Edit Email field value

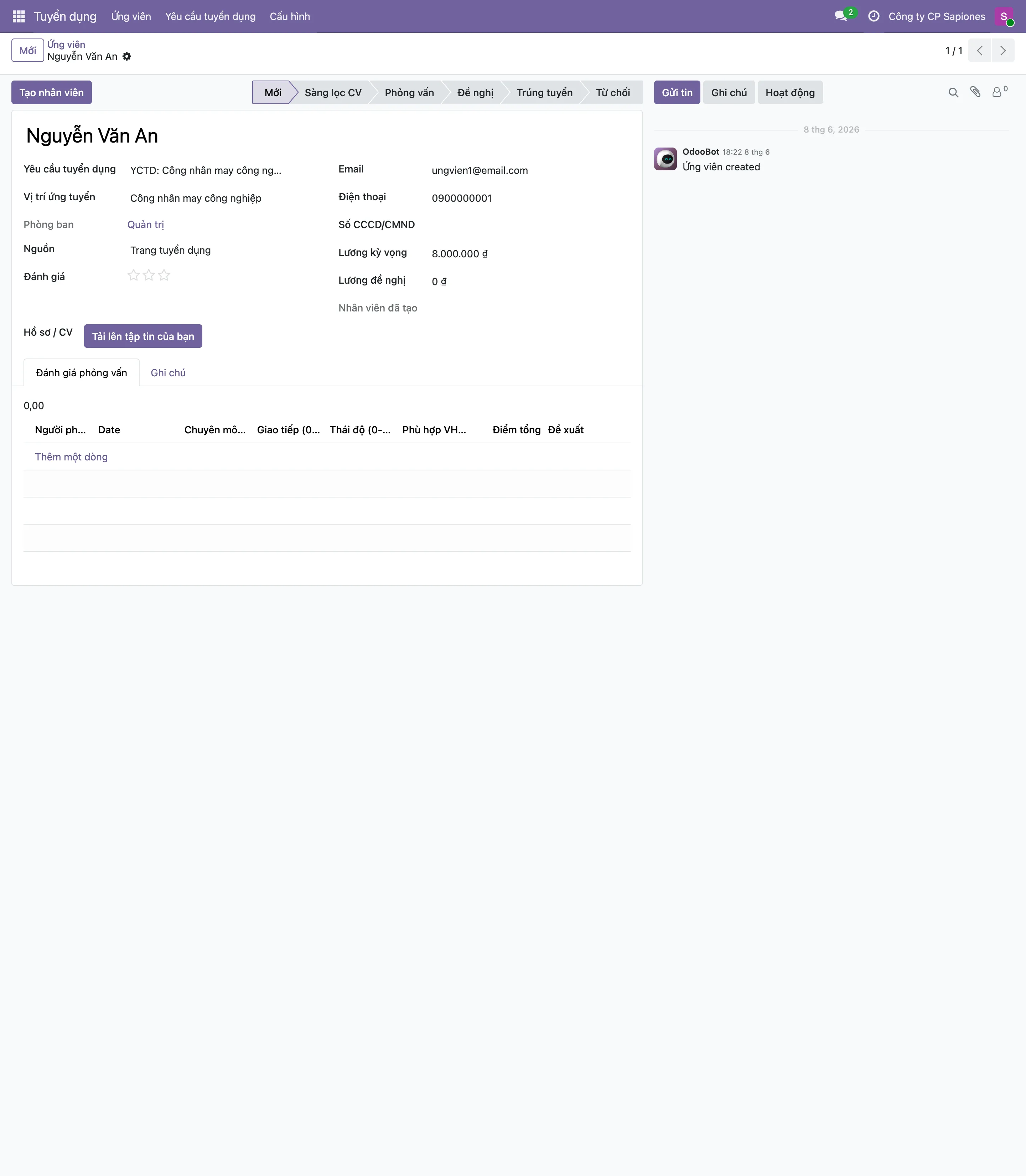(x=530, y=171)
